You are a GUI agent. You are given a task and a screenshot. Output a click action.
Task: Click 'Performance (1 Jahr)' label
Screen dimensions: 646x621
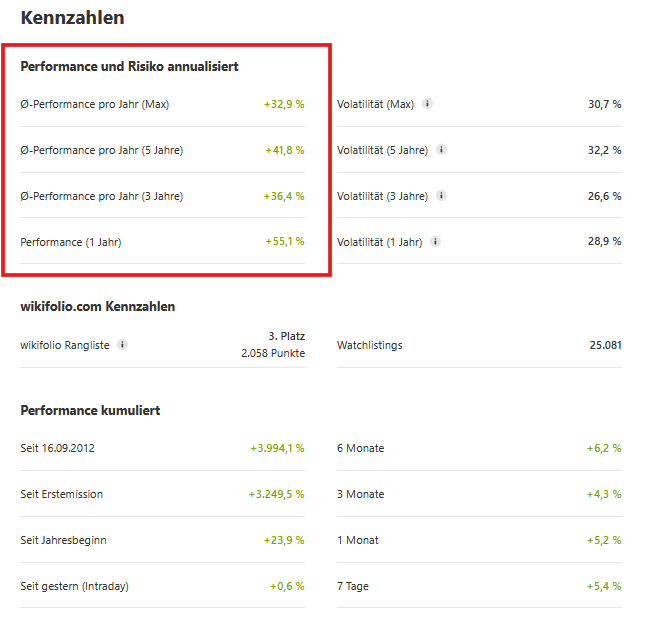[70, 241]
